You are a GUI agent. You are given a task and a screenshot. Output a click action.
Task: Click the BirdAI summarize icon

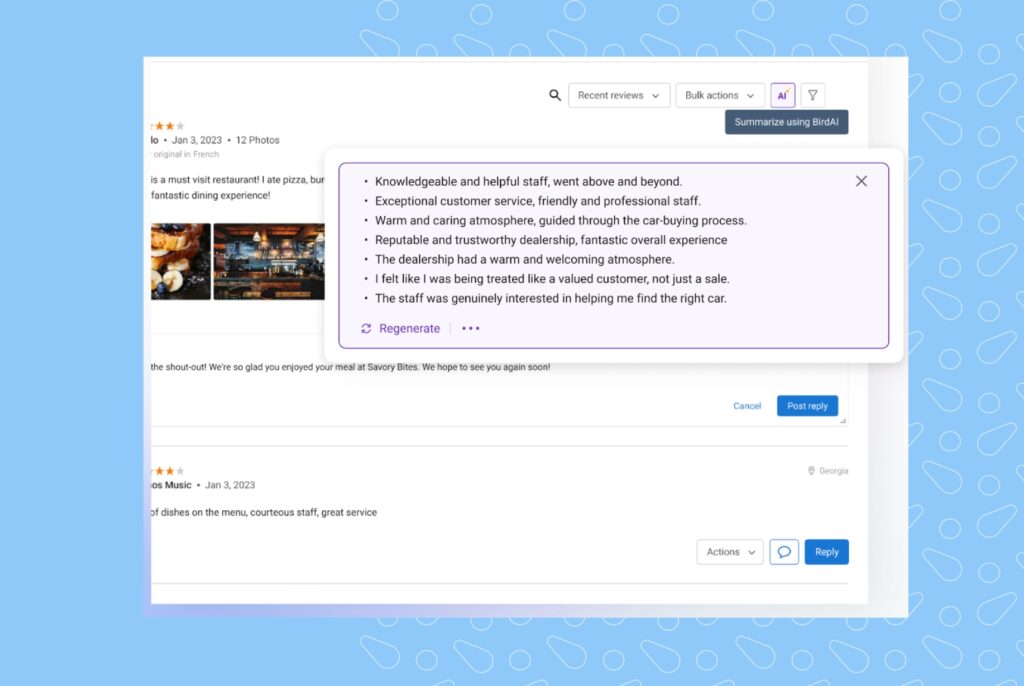pos(782,95)
